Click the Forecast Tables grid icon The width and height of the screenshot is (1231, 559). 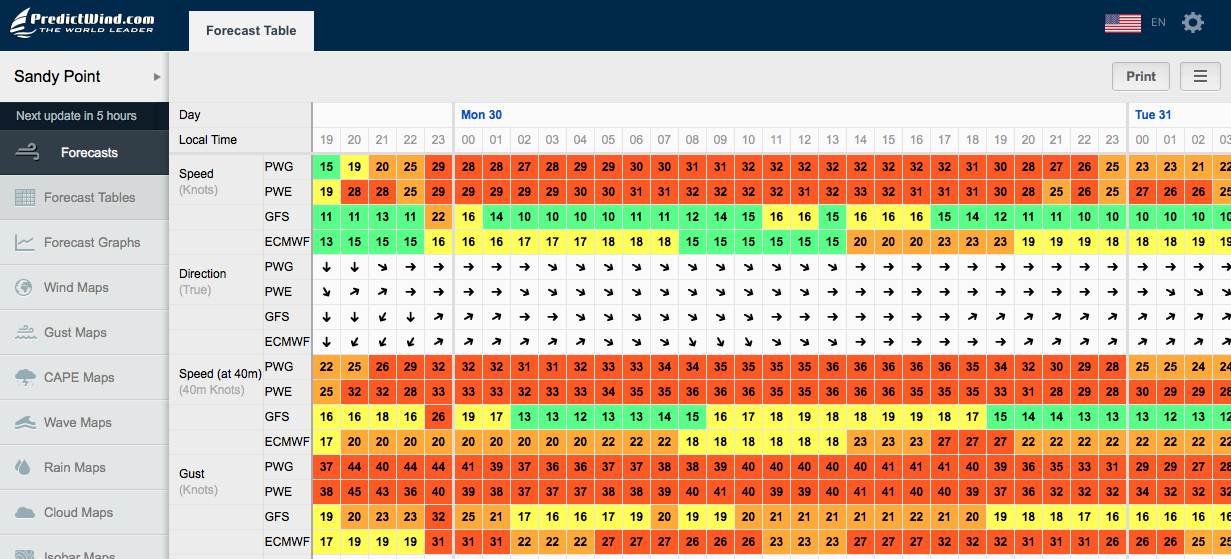[x=26, y=198]
